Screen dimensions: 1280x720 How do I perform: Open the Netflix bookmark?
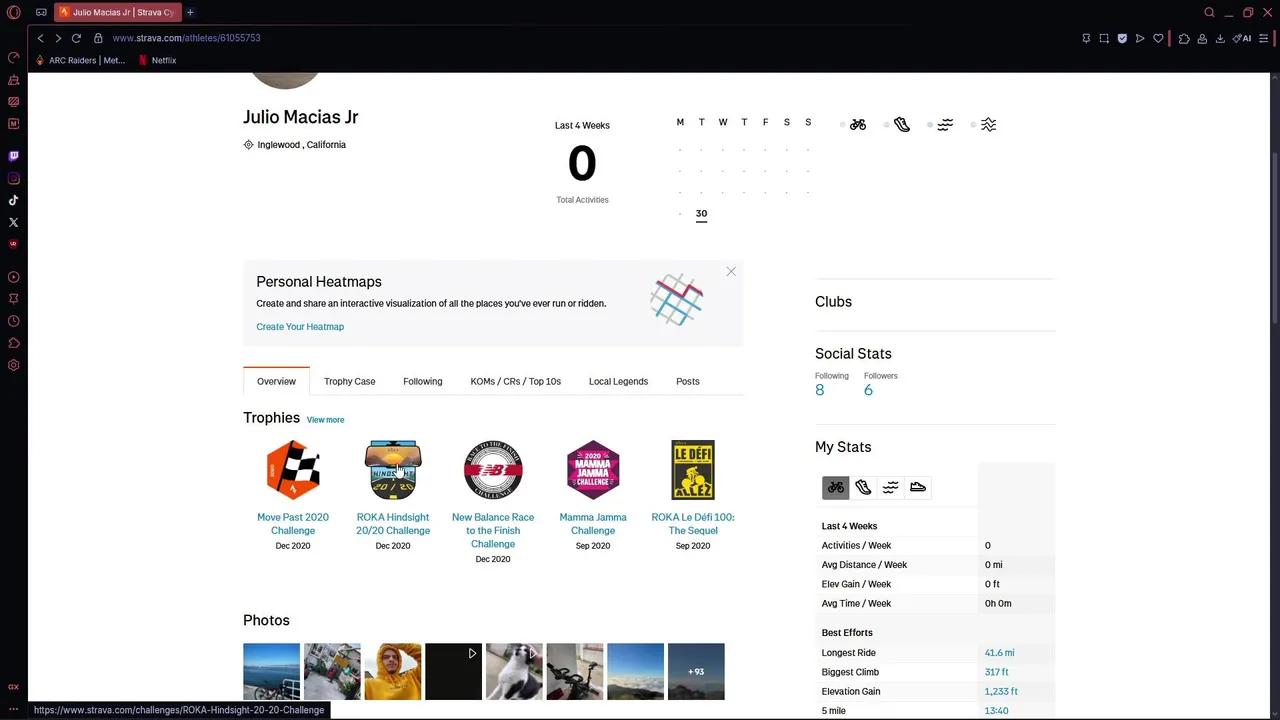coord(157,60)
